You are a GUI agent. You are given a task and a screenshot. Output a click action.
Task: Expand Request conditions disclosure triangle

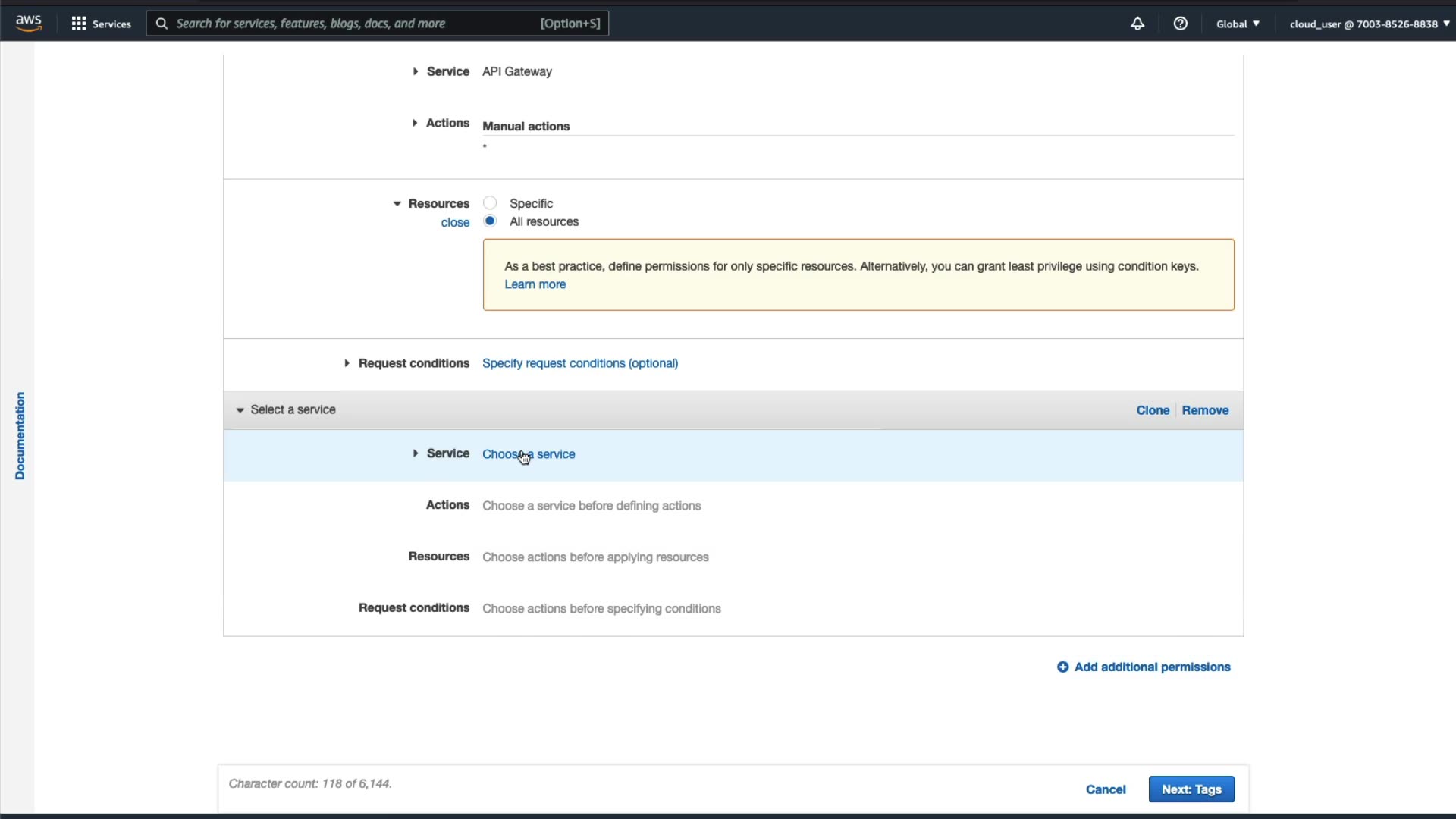347,363
